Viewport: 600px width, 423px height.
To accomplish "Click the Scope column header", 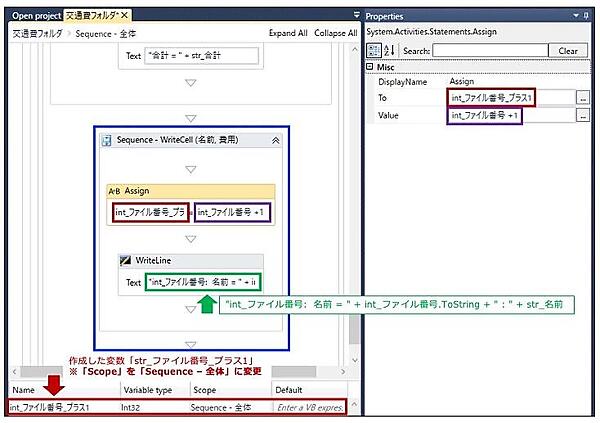I will (230, 390).
